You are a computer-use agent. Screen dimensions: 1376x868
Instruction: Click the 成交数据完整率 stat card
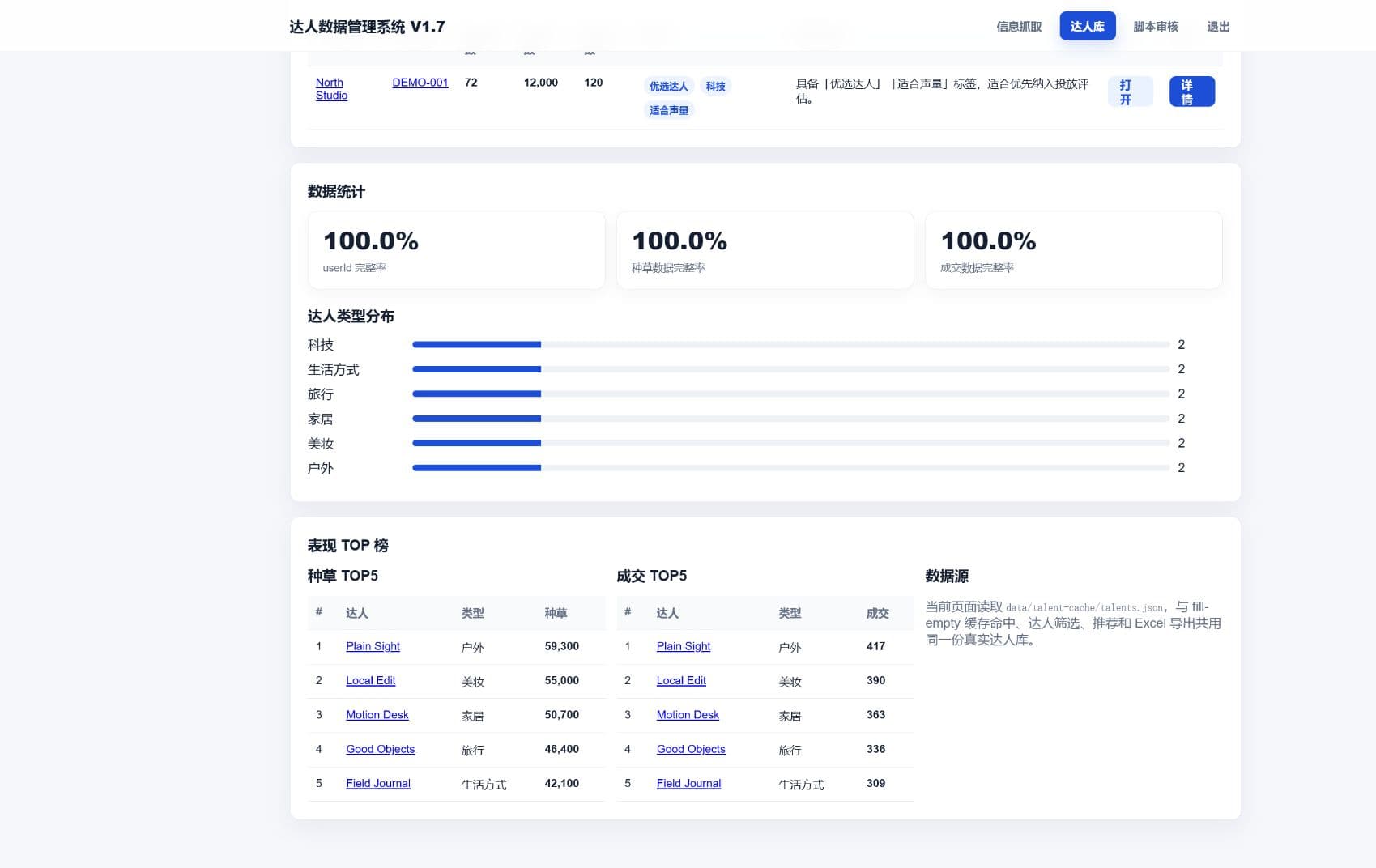pos(1073,250)
